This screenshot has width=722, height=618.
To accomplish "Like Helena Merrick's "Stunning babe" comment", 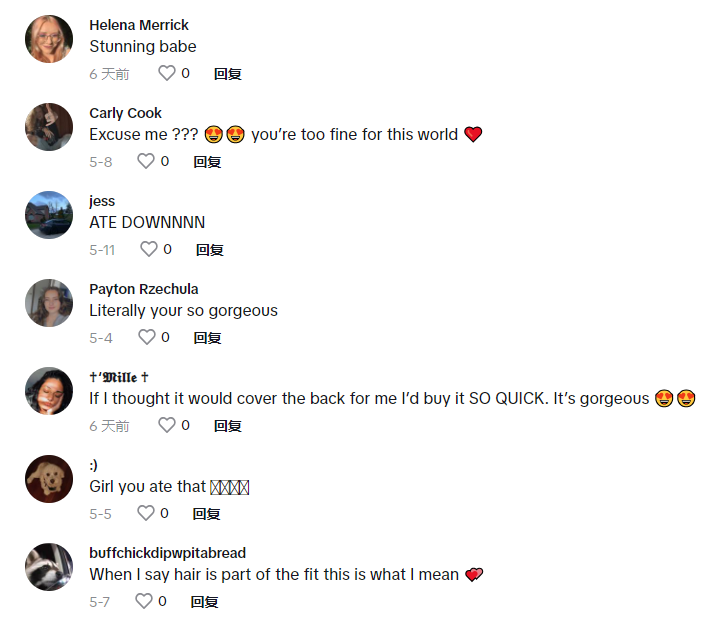I will coord(167,73).
